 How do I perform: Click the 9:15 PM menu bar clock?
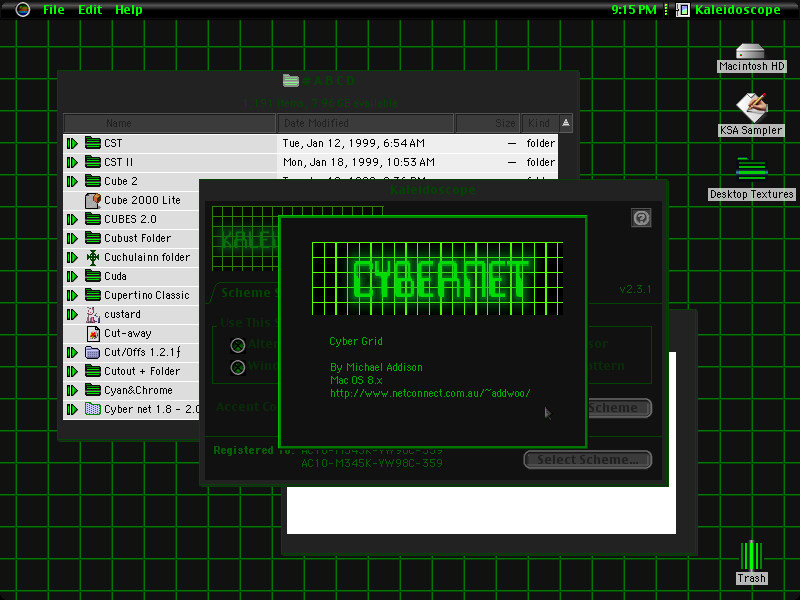click(x=634, y=10)
